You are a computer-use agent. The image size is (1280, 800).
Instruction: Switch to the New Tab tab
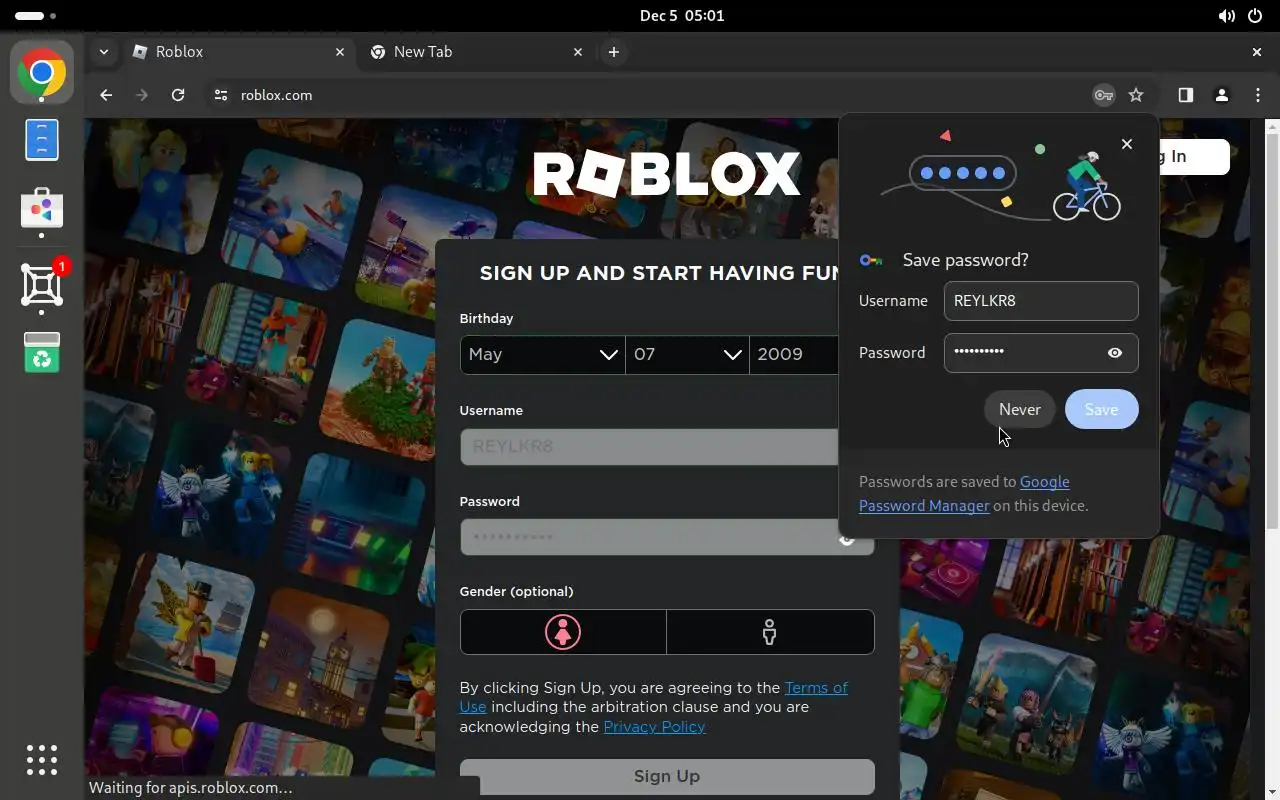pyautogui.click(x=476, y=52)
